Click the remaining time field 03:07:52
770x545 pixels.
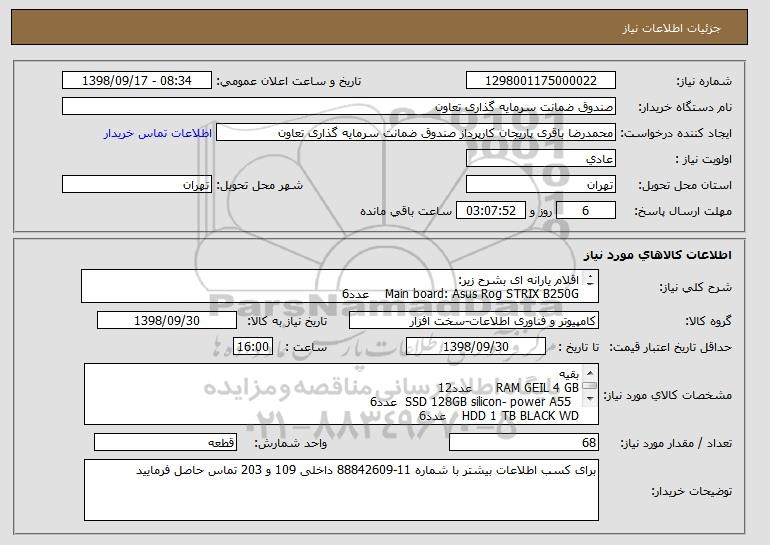click(491, 211)
